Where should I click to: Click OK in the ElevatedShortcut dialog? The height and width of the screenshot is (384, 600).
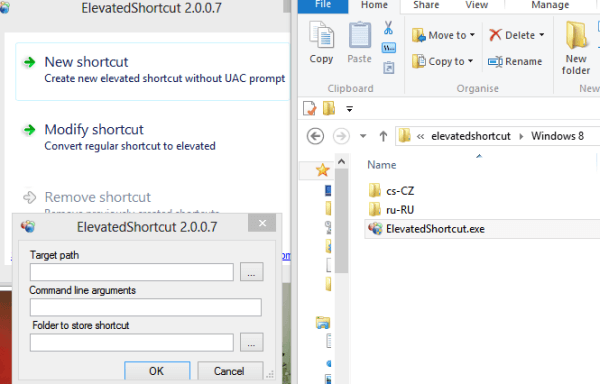(x=157, y=371)
